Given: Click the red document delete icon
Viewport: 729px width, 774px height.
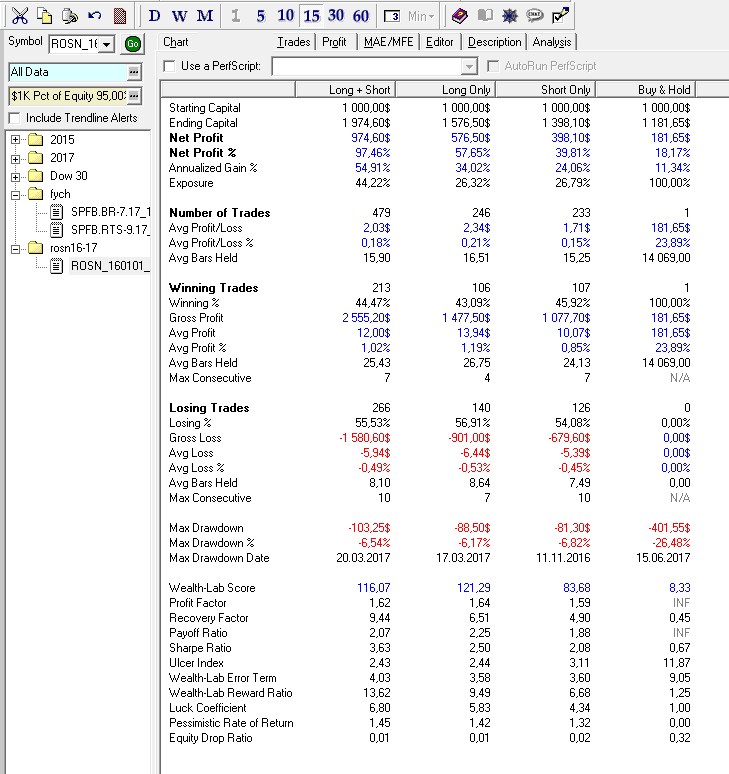Looking at the screenshot, I should click(120, 16).
